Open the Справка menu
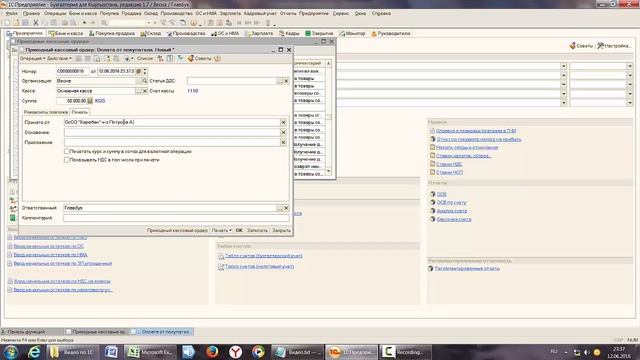 [381, 13]
